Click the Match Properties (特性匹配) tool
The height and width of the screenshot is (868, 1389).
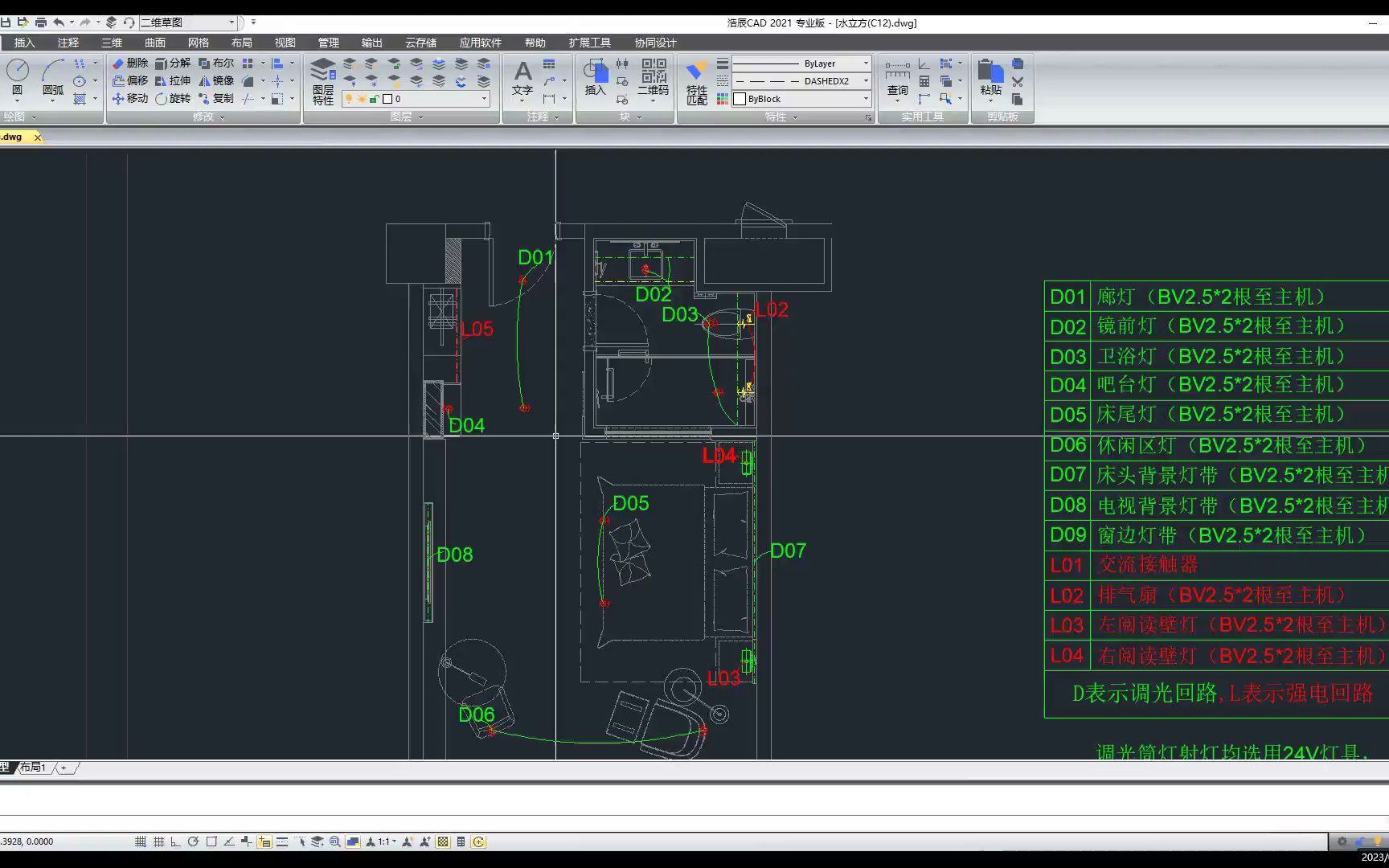coord(697,82)
